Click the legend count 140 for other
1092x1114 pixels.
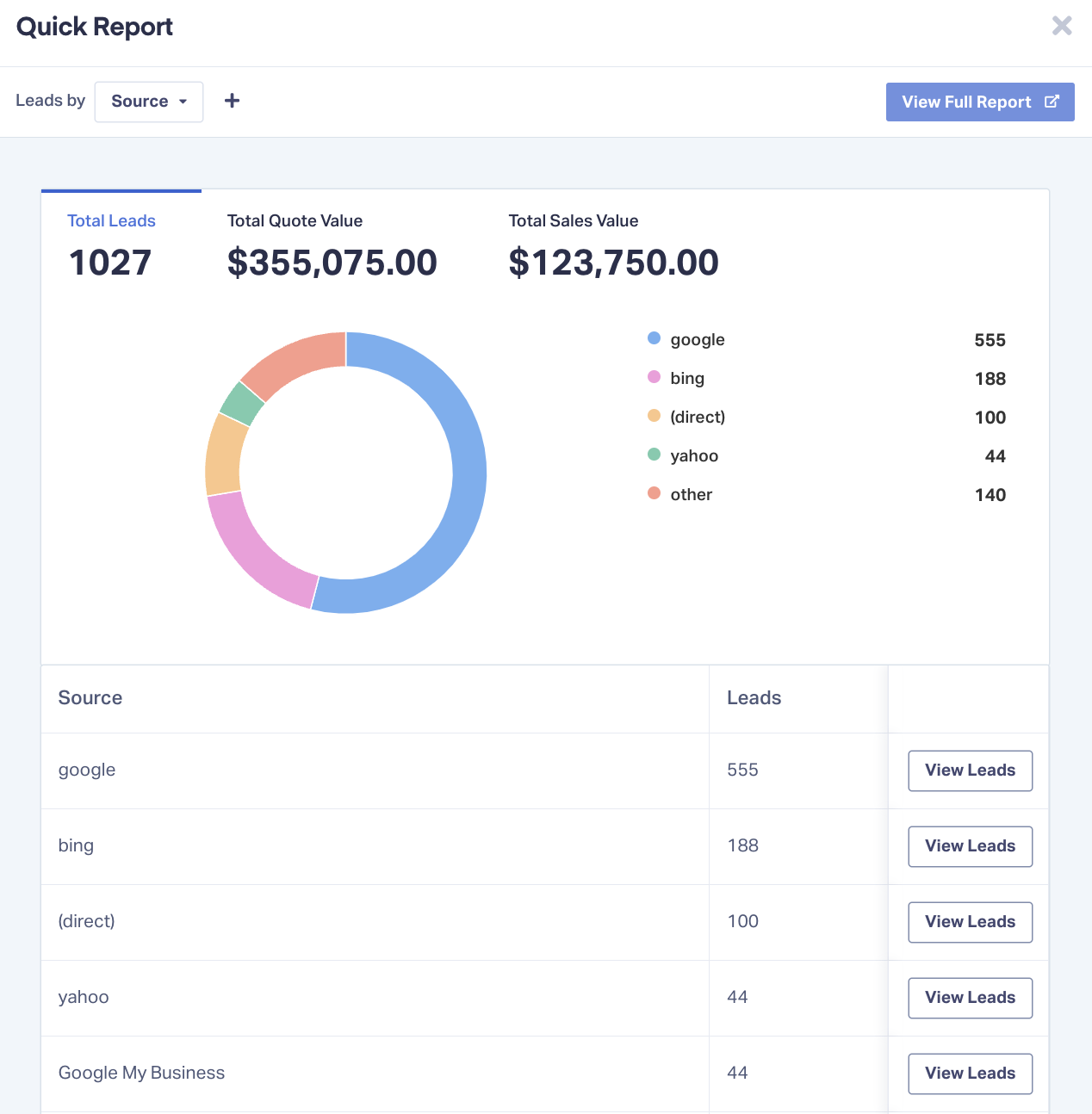[990, 495]
